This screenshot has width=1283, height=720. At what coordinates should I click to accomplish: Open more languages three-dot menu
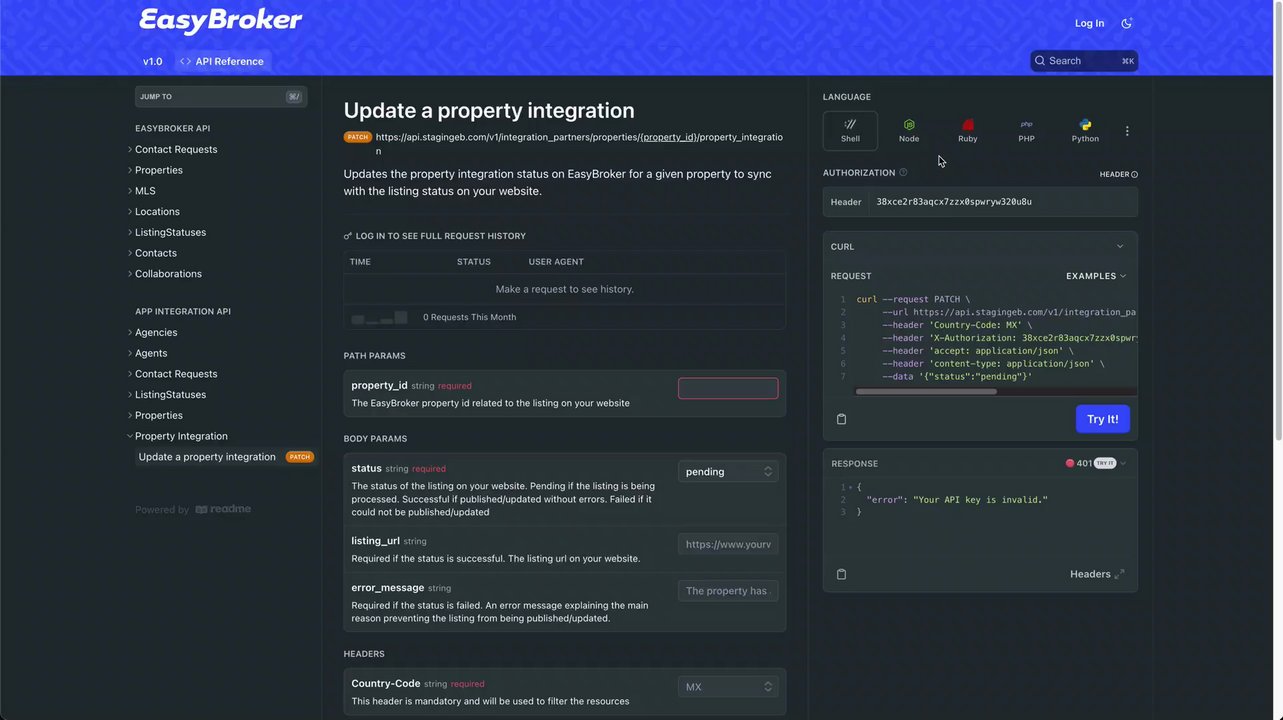(x=1127, y=131)
